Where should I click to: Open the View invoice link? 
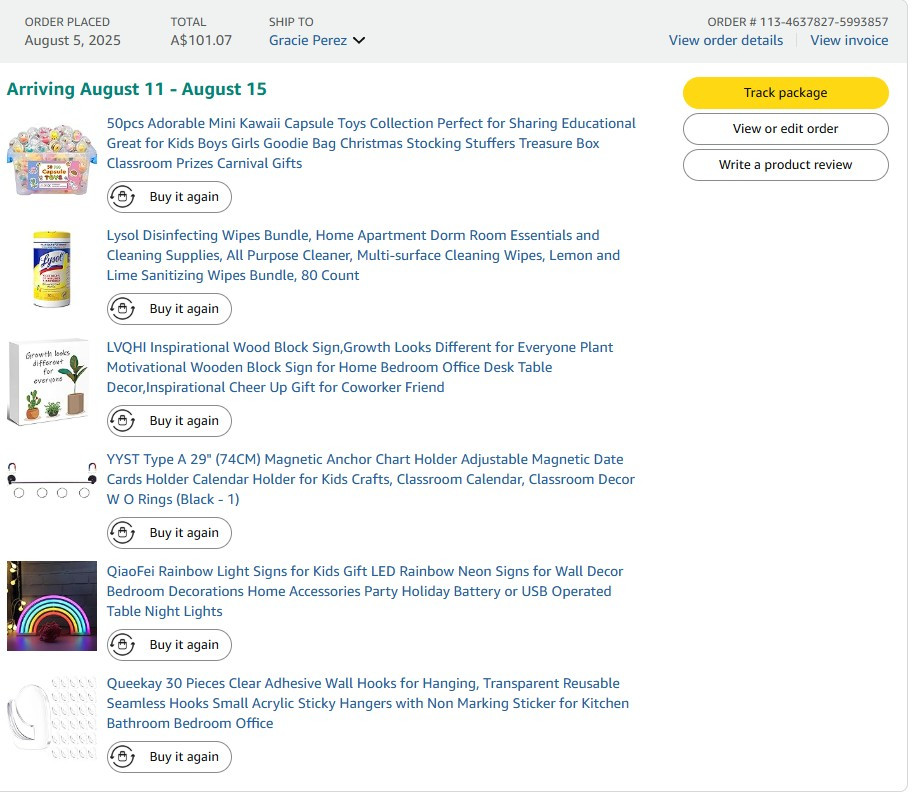[849, 40]
